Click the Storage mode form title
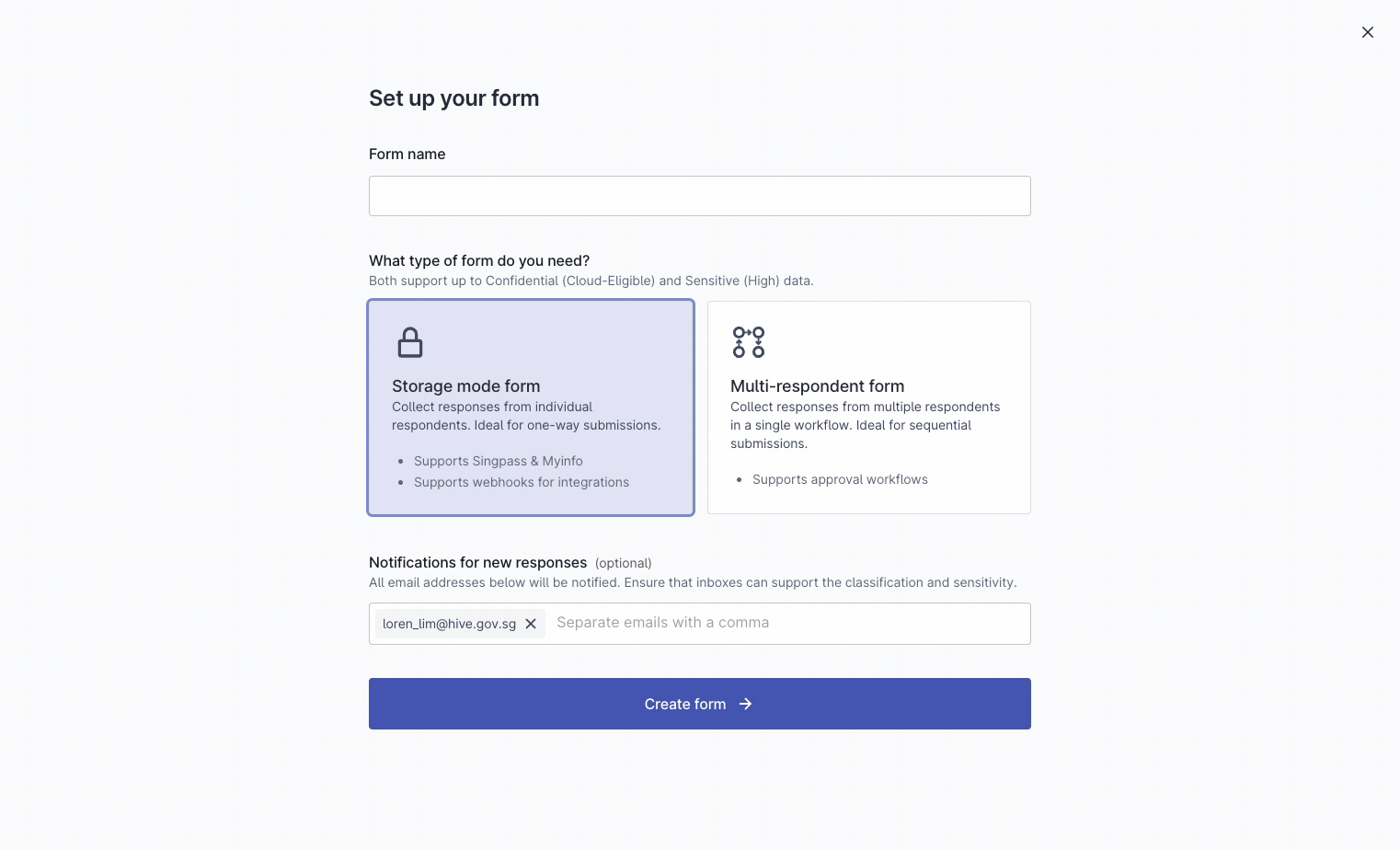1400x850 pixels. tap(466, 386)
